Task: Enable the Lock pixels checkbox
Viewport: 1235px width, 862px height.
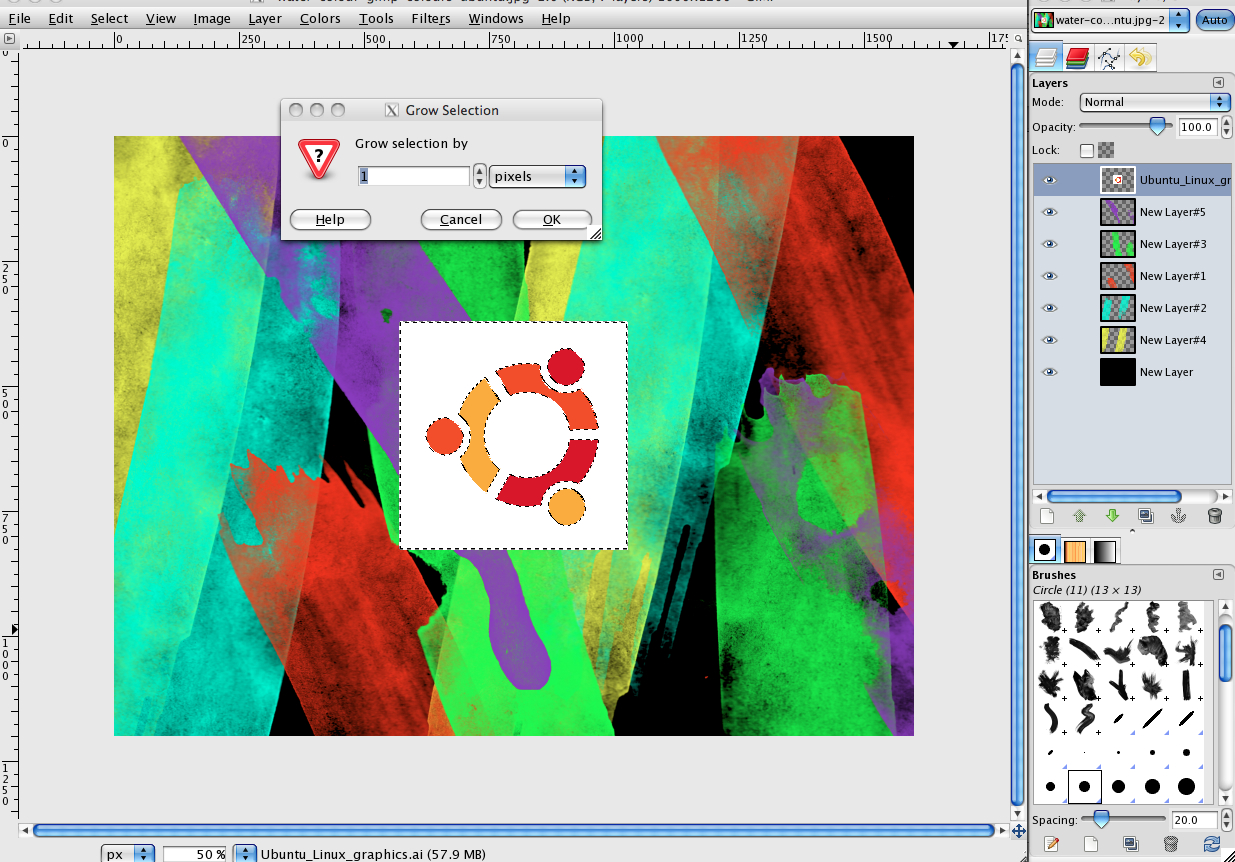Action: coord(1087,150)
